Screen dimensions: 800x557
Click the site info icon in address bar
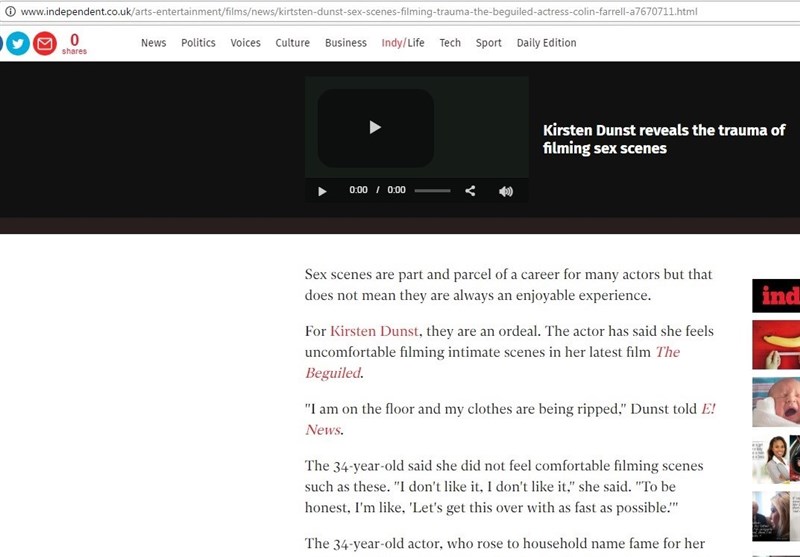click(x=9, y=11)
